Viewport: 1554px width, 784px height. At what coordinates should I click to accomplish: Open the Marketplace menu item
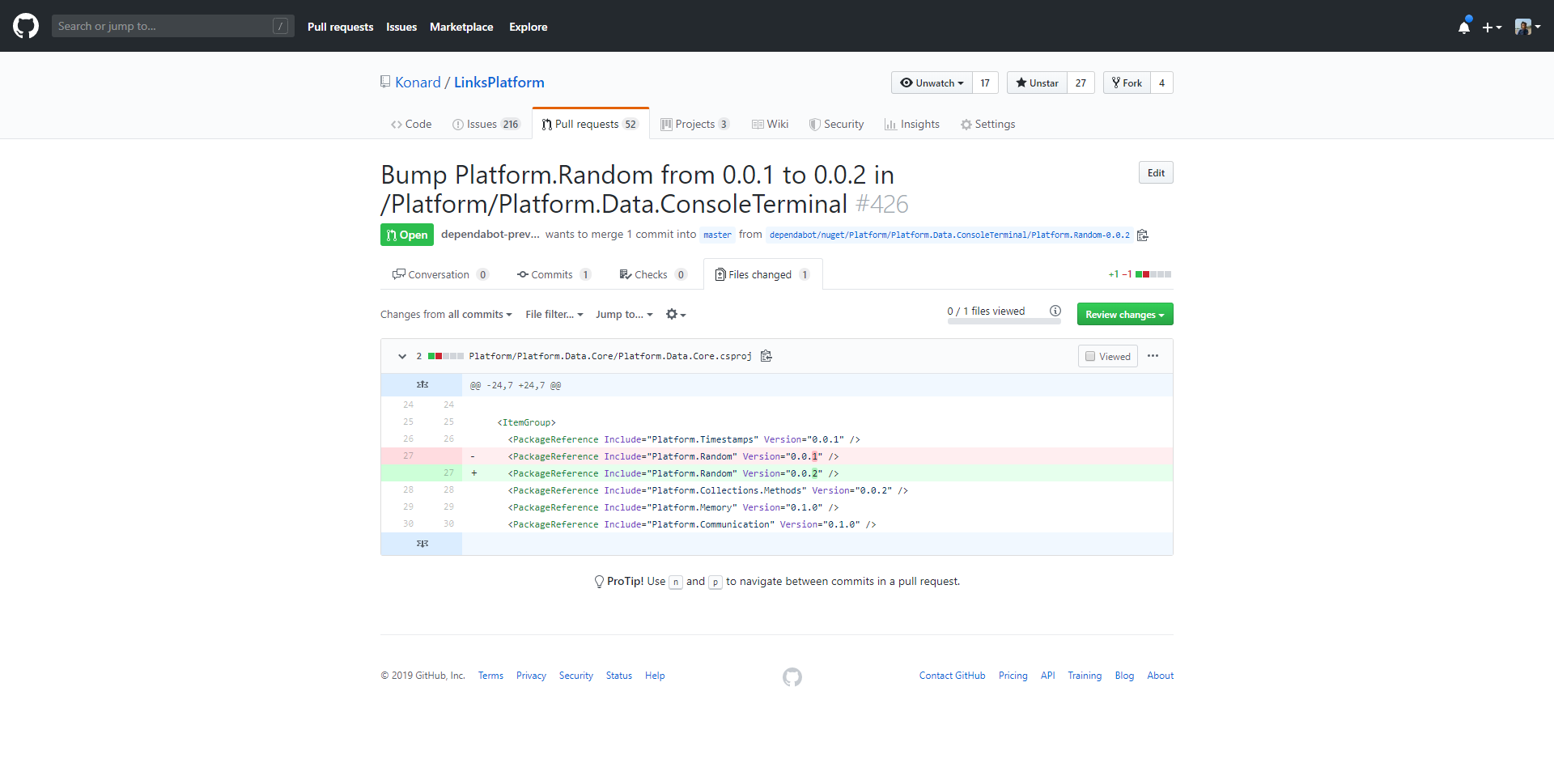(x=461, y=27)
